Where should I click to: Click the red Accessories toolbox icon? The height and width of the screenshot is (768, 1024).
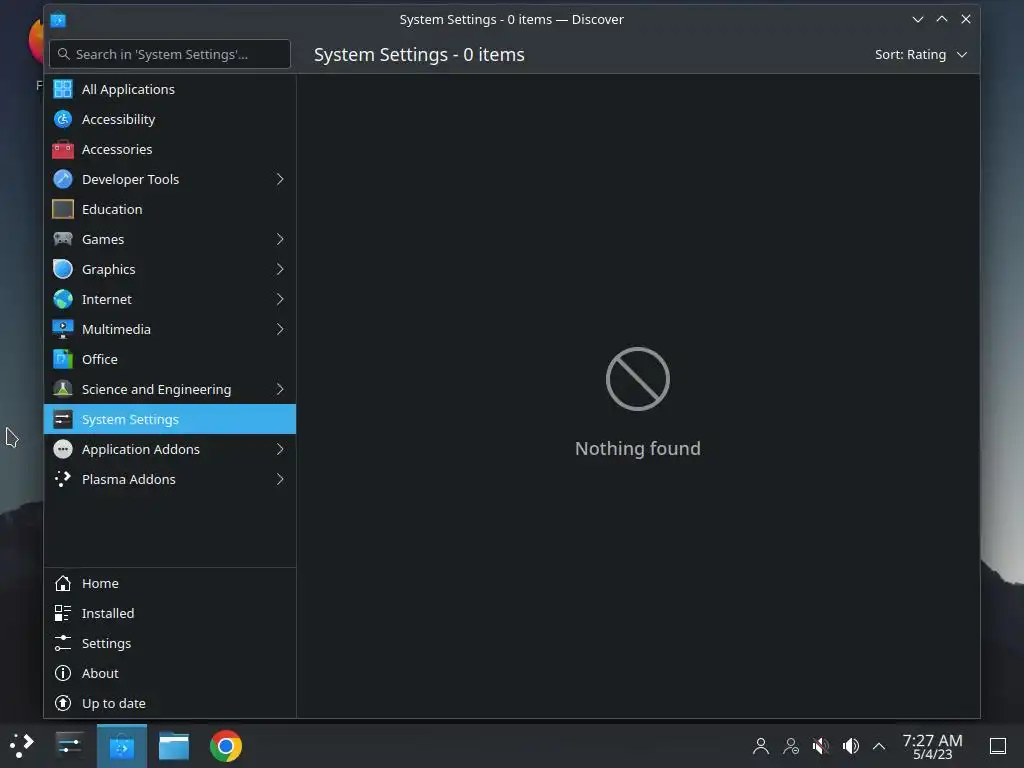pyautogui.click(x=63, y=149)
